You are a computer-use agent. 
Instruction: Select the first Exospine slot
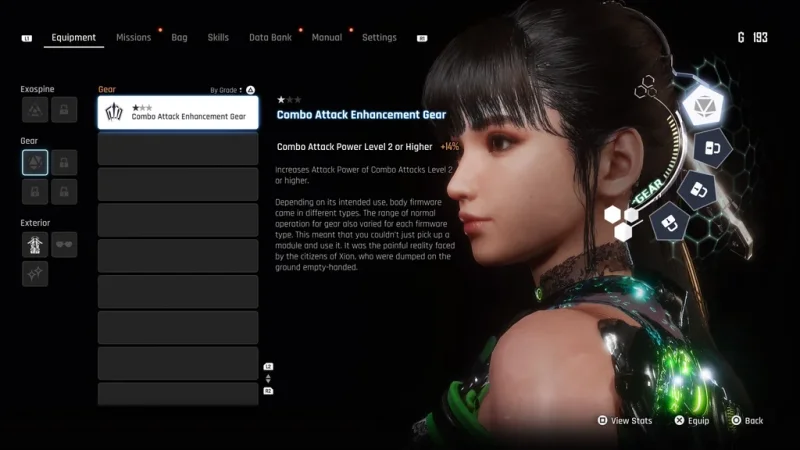pyautogui.click(x=35, y=110)
